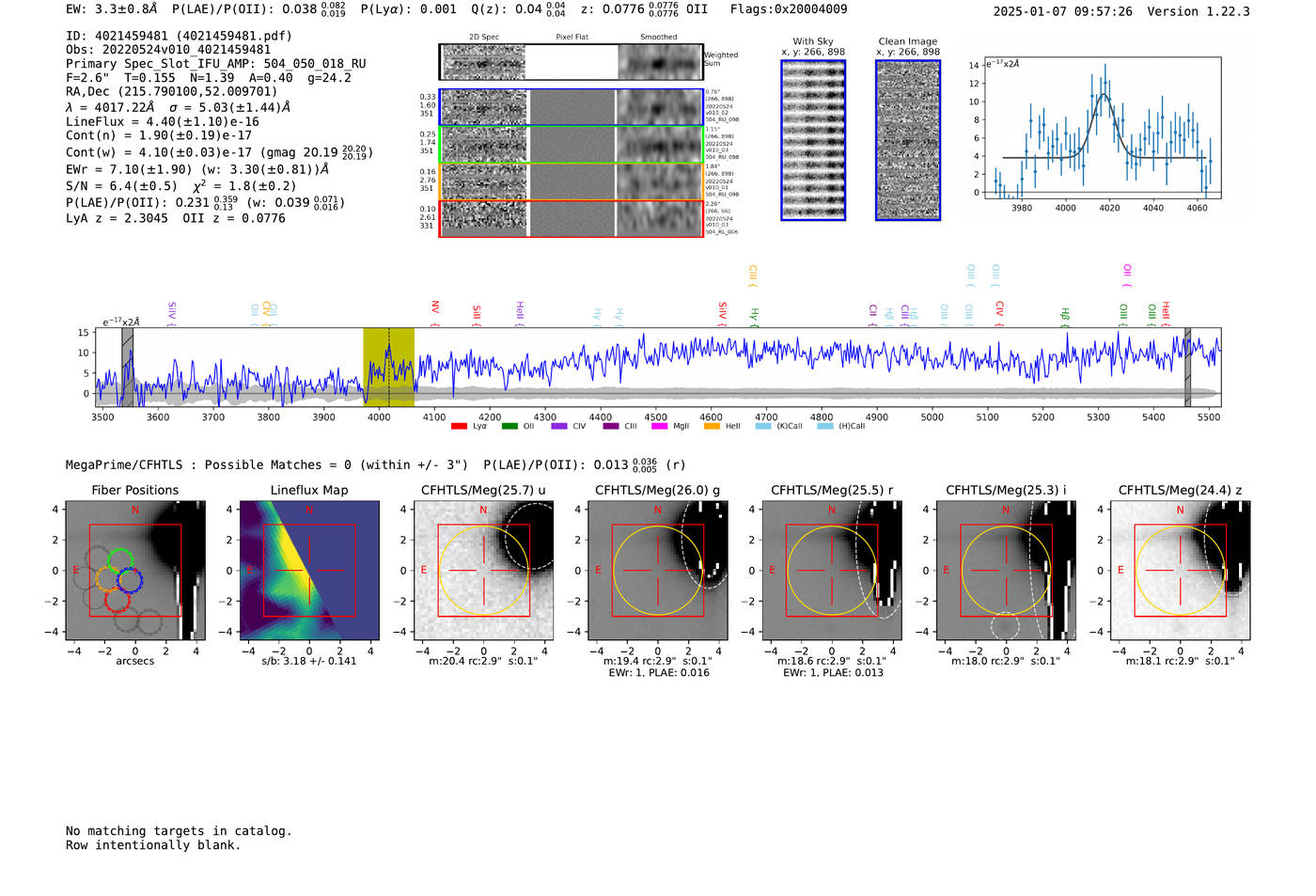The width and height of the screenshot is (1316, 896).
Task: Click the '2D Spec' column header
Action: pyautogui.click(x=484, y=38)
